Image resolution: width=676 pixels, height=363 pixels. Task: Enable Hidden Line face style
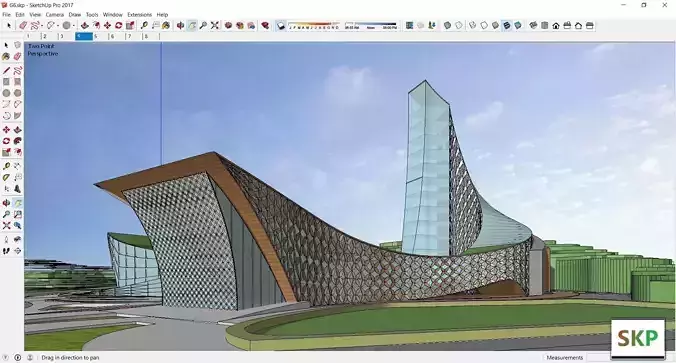484,25
